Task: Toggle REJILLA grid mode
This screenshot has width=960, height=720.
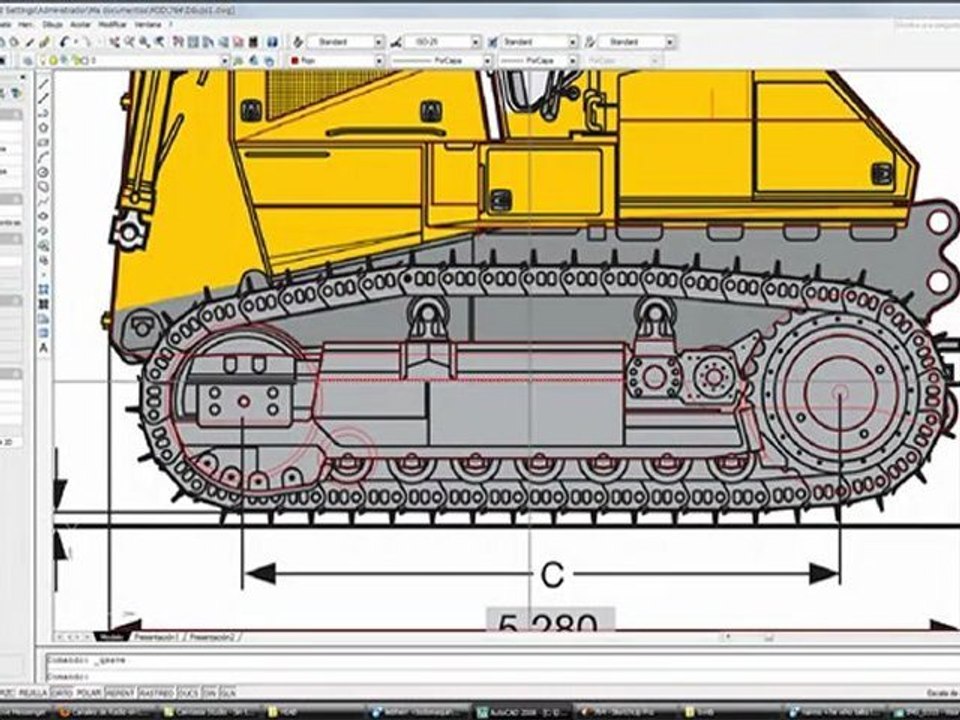Action: click(32, 693)
